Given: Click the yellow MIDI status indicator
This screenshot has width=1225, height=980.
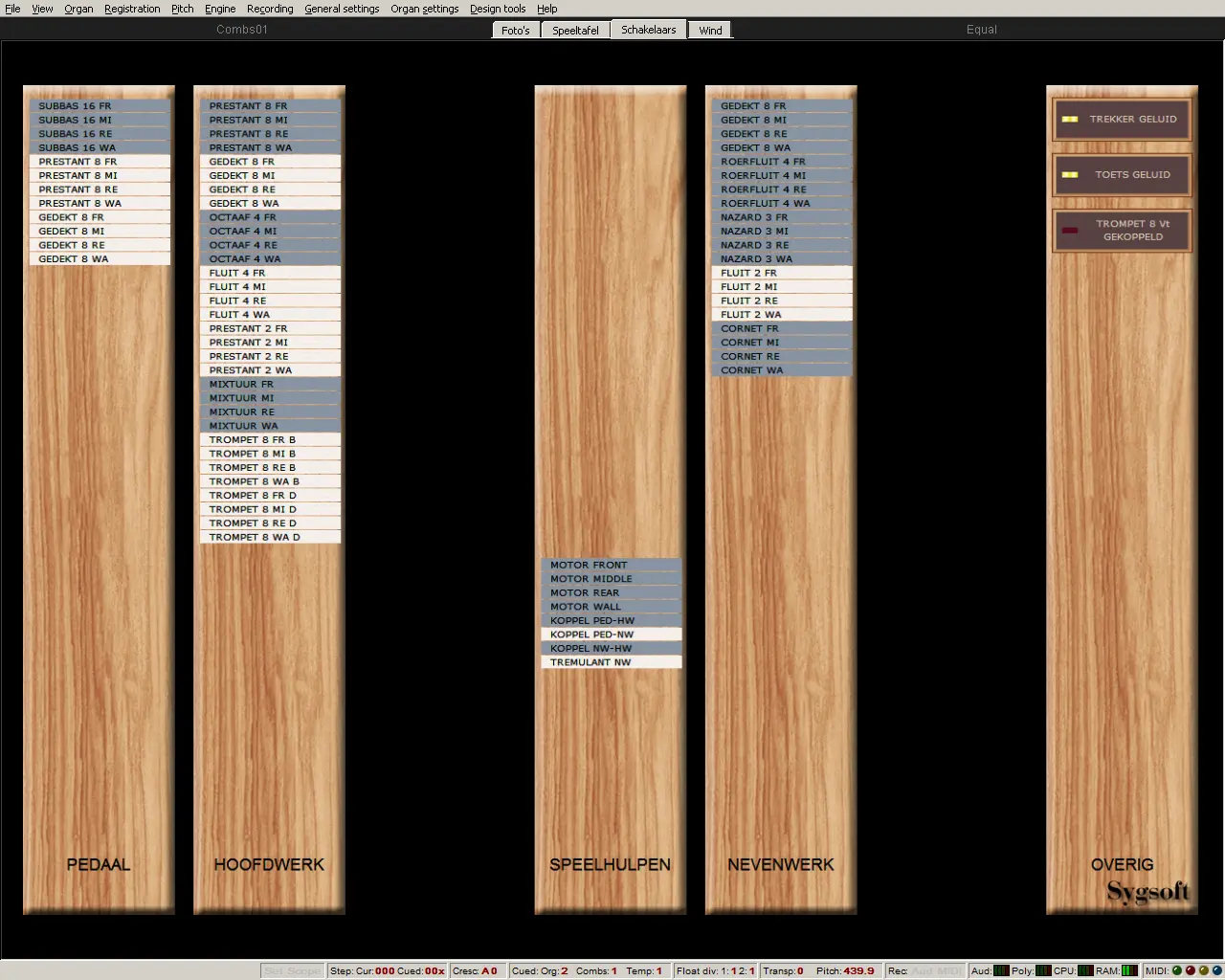Looking at the screenshot, I should click(1204, 970).
